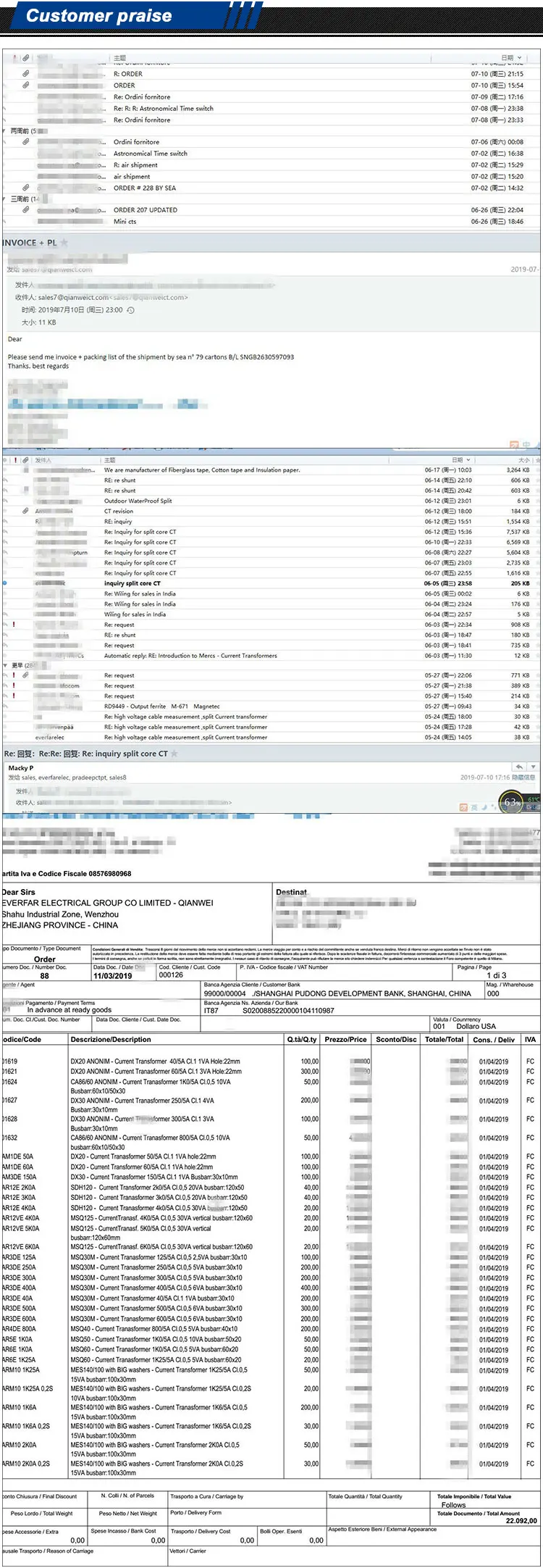The height and width of the screenshot is (1568, 543).
Task: Click the invoice total amount 22.092,00
Action: tap(521, 1520)
